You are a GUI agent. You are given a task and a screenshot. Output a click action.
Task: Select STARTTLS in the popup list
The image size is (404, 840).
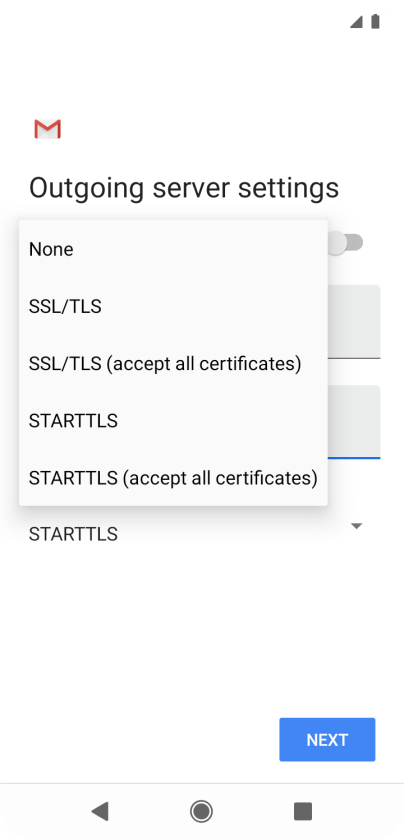(173, 421)
